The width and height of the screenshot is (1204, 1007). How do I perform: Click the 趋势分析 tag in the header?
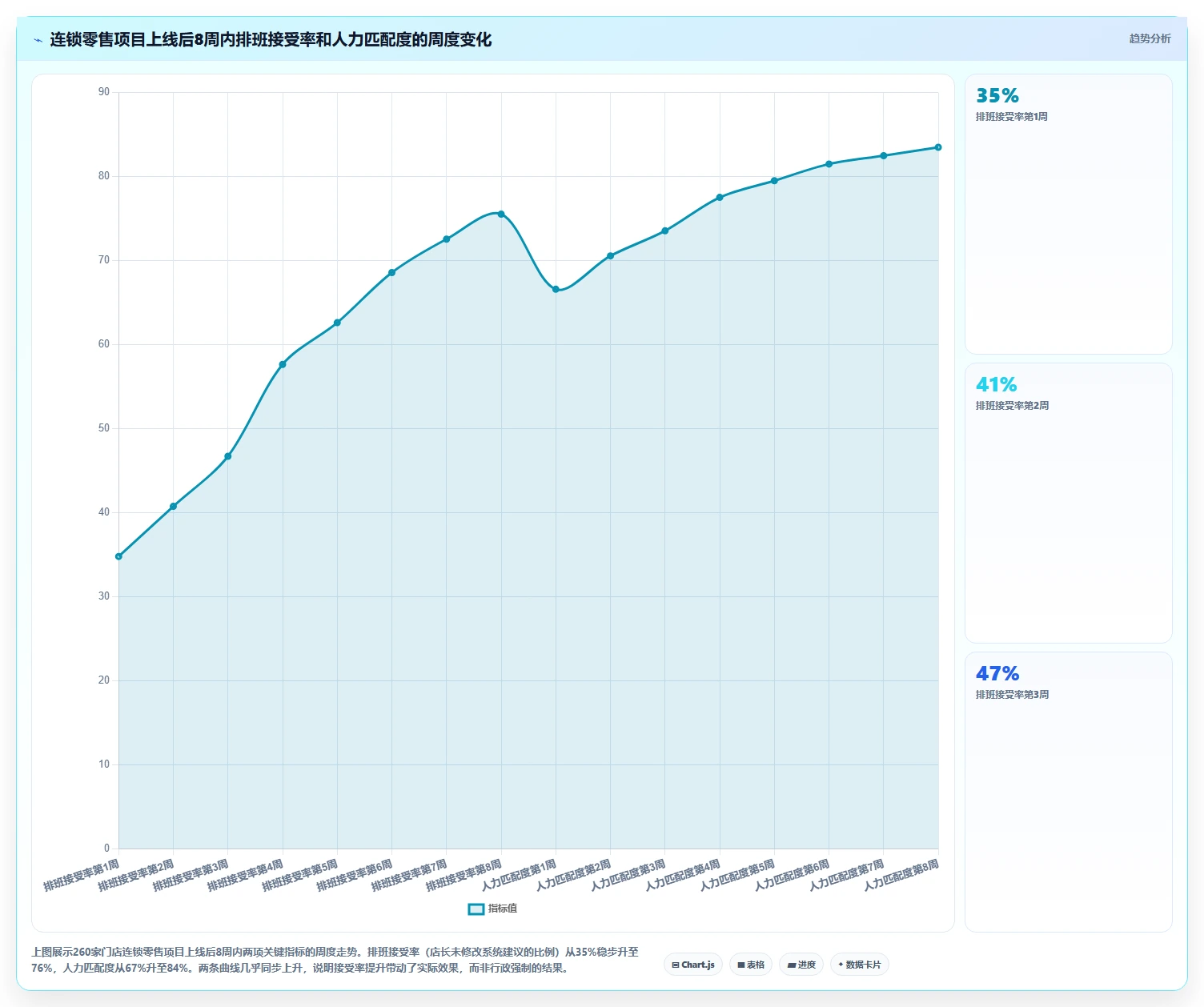(1150, 38)
